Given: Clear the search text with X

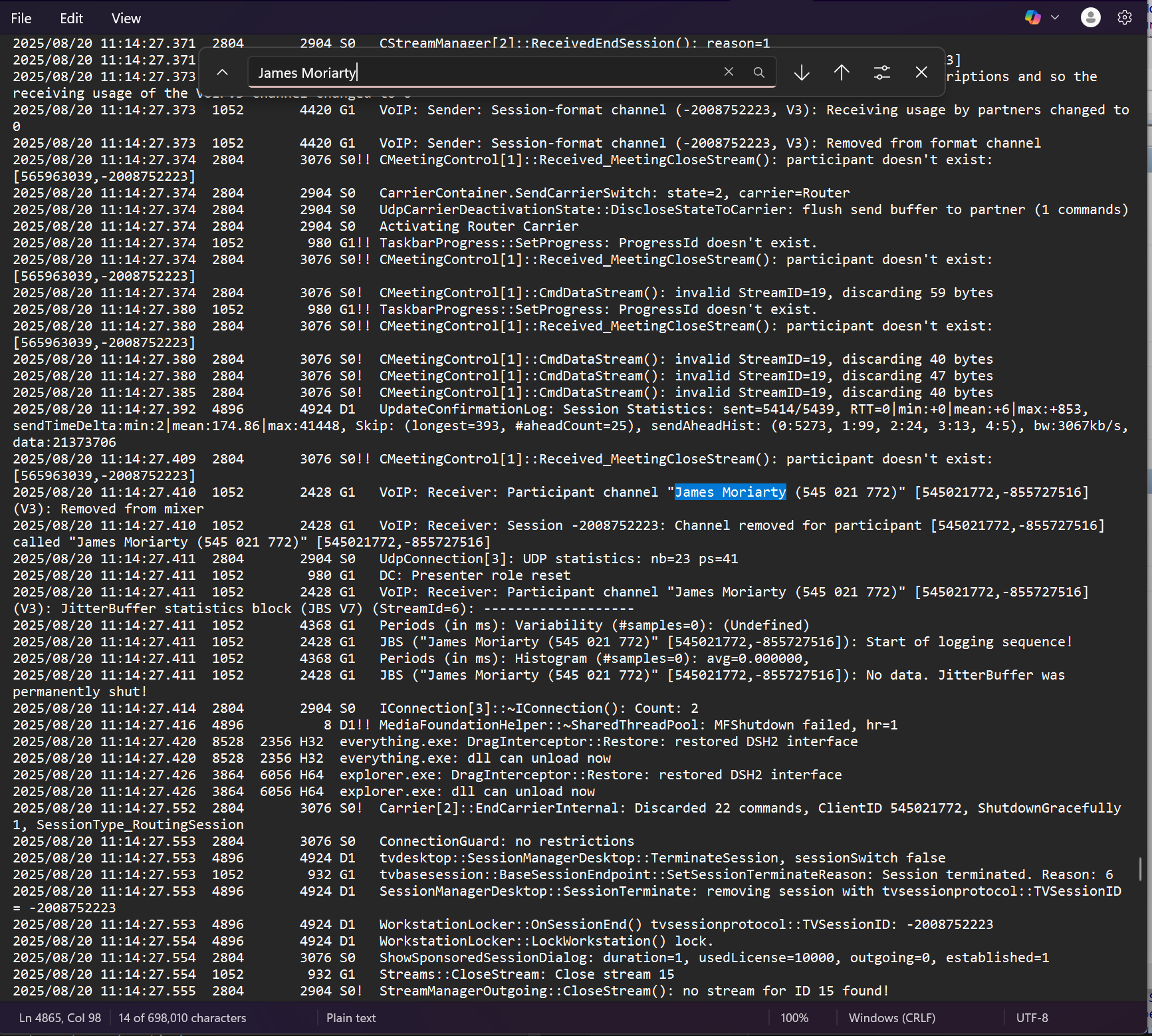Looking at the screenshot, I should click(729, 72).
